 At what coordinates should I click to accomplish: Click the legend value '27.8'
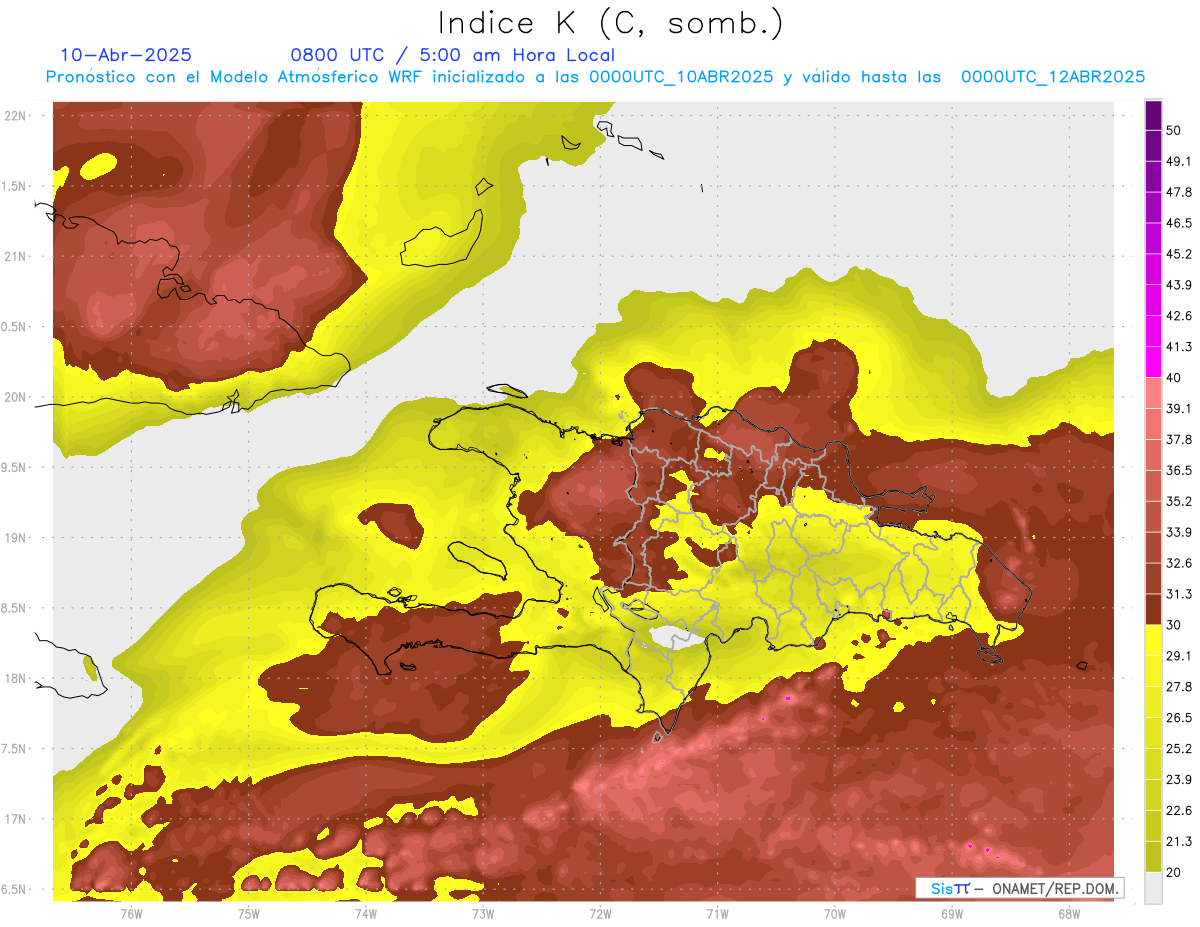1179,686
